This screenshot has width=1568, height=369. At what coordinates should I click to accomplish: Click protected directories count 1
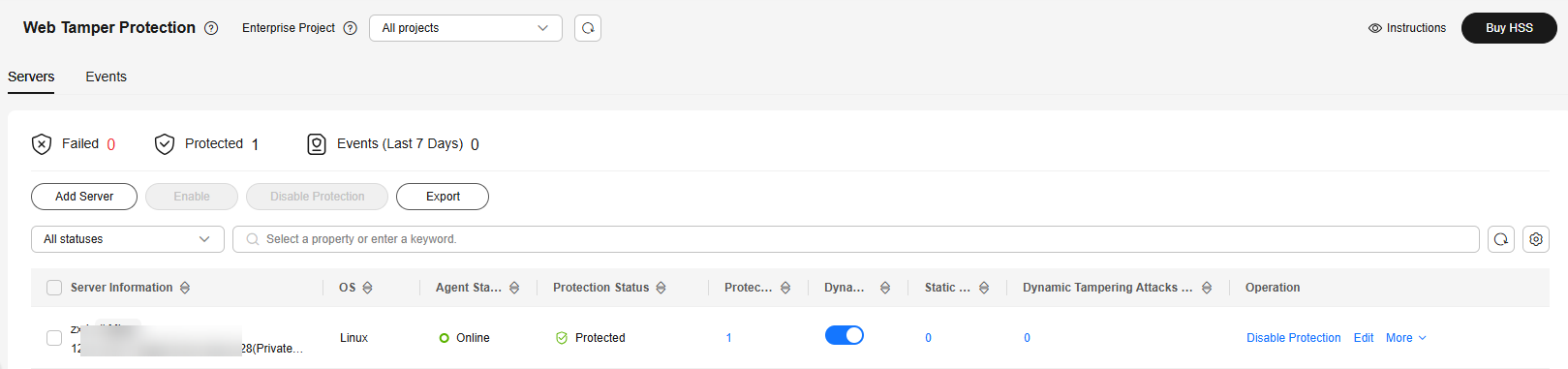(x=728, y=338)
